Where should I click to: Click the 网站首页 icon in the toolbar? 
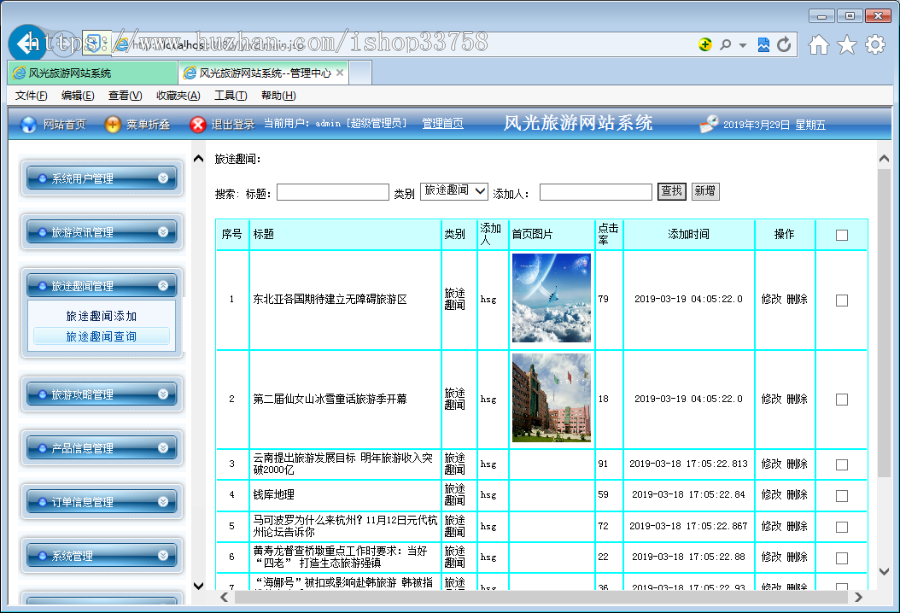tap(30, 124)
